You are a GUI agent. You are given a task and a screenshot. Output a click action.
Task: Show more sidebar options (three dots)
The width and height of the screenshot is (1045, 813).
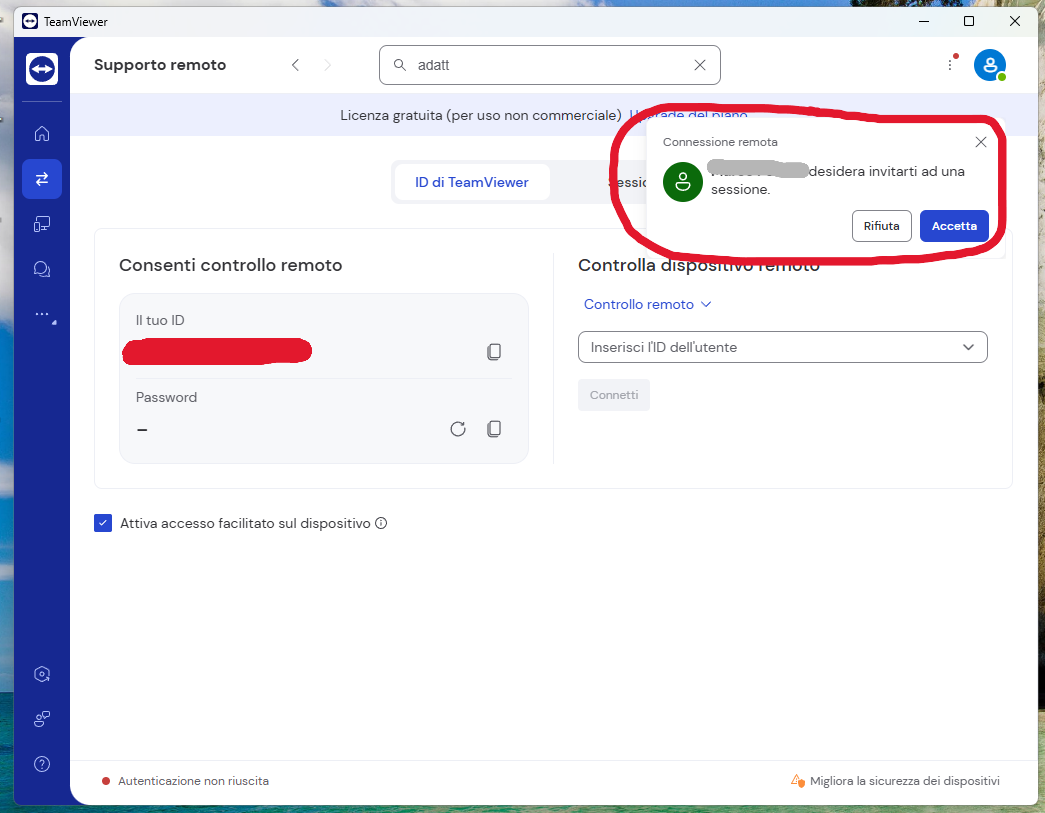43,315
